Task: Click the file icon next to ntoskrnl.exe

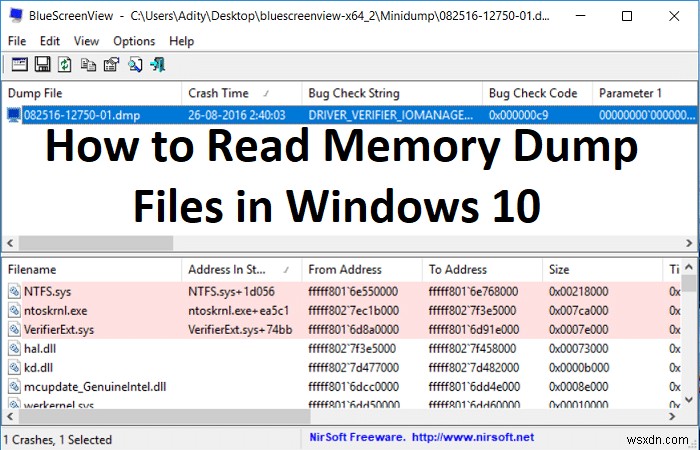Action: point(14,311)
